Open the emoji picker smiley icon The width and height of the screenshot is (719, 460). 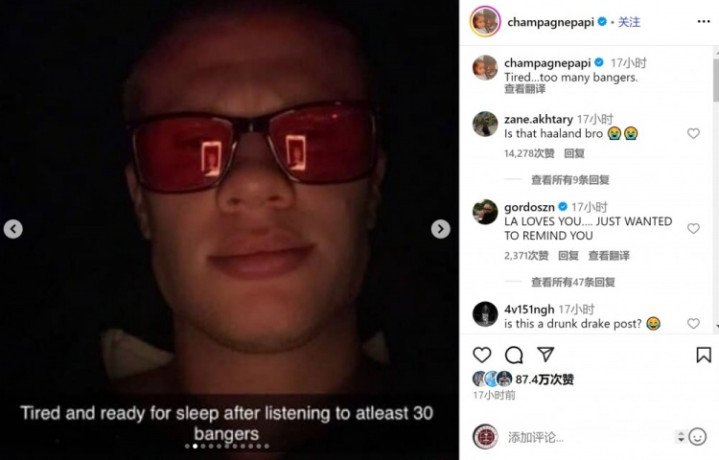[697, 437]
